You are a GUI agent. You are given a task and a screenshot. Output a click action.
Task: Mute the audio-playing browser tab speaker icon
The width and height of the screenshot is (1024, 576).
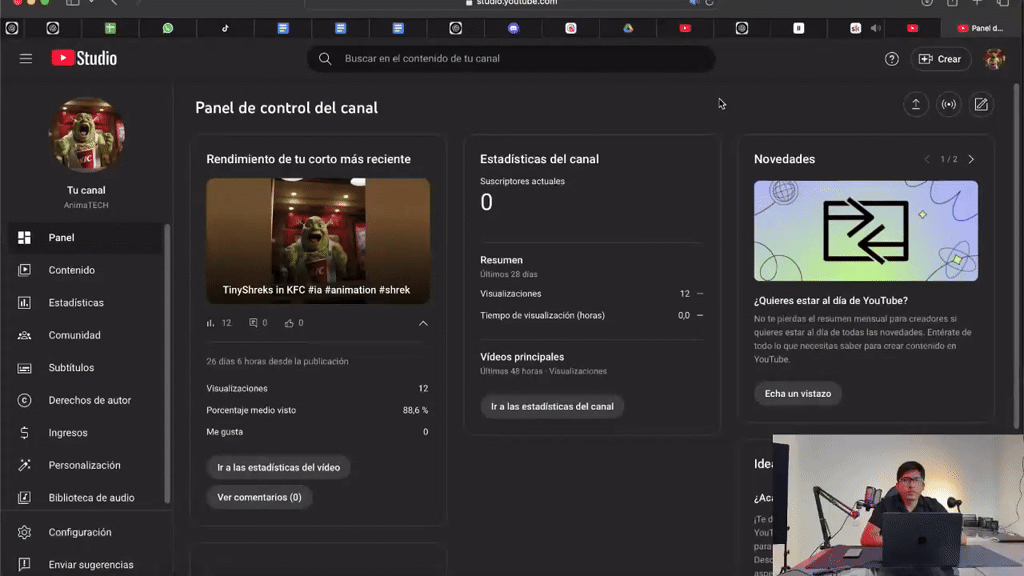click(876, 28)
